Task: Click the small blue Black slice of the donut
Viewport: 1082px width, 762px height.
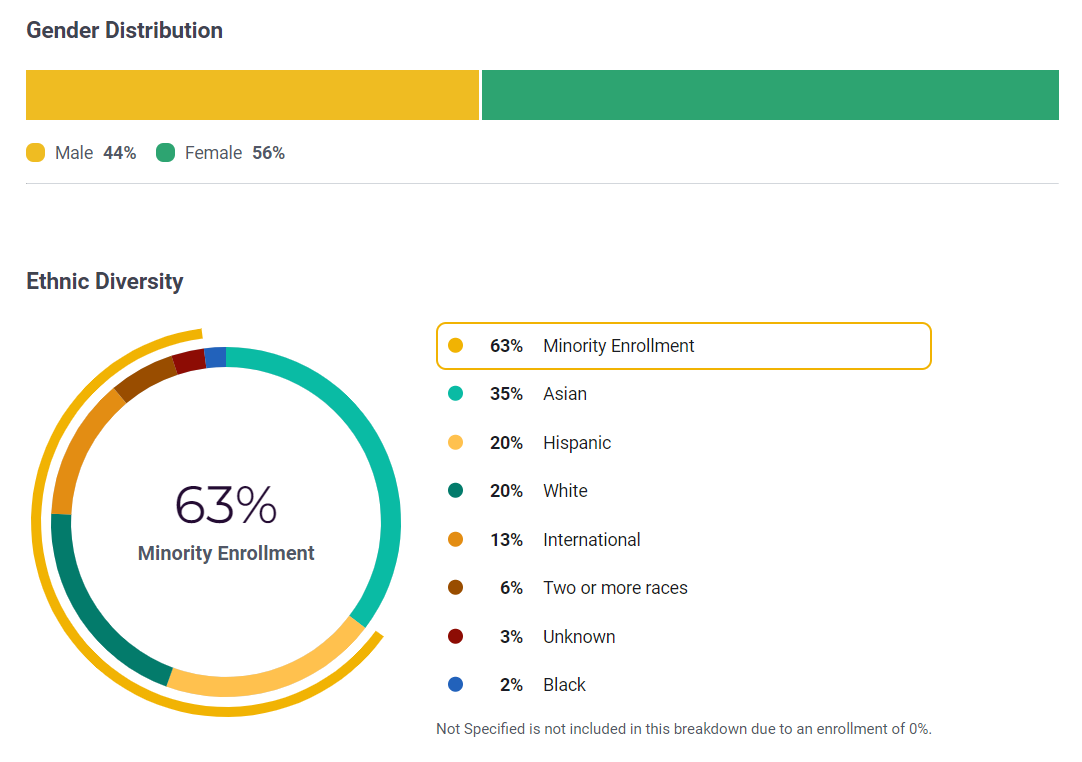Action: pos(215,357)
